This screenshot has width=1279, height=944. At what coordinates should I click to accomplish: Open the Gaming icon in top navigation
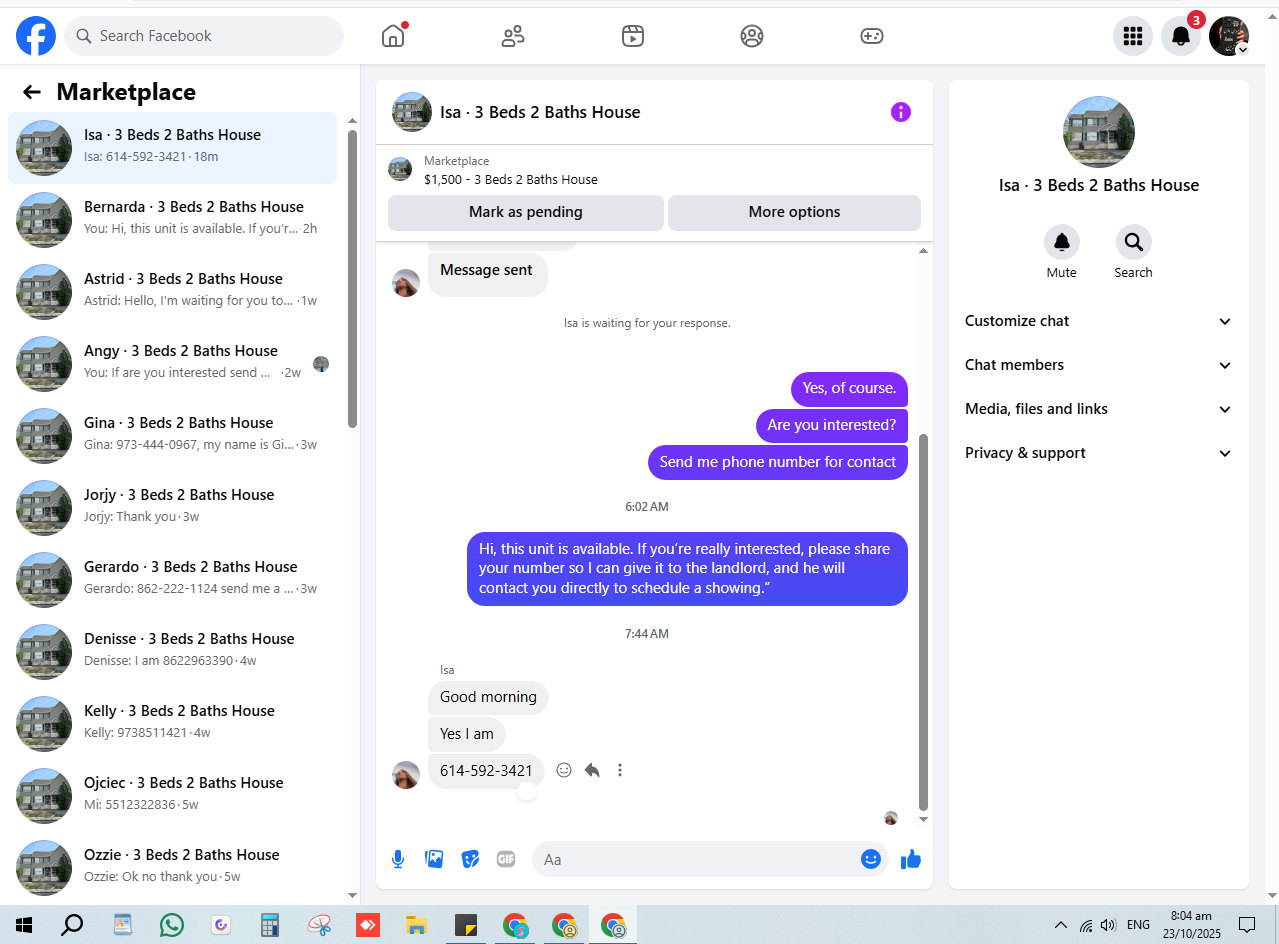click(x=872, y=36)
